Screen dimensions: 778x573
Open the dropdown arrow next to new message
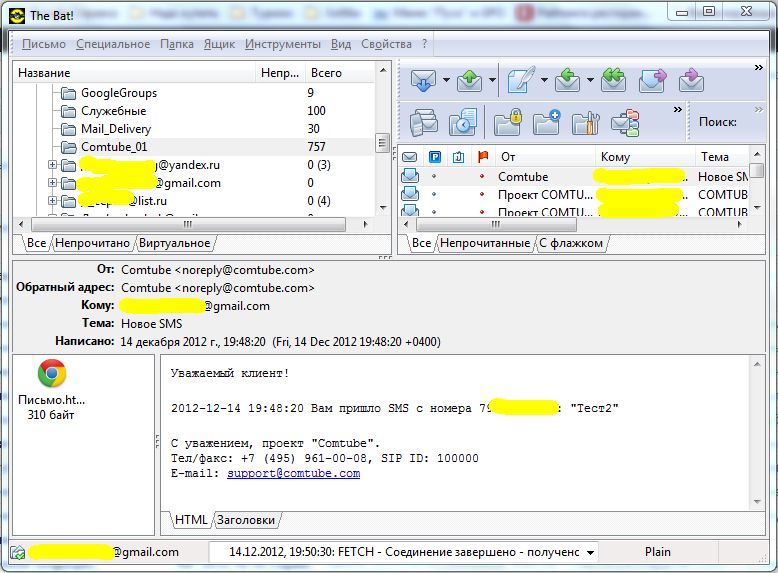[x=544, y=80]
